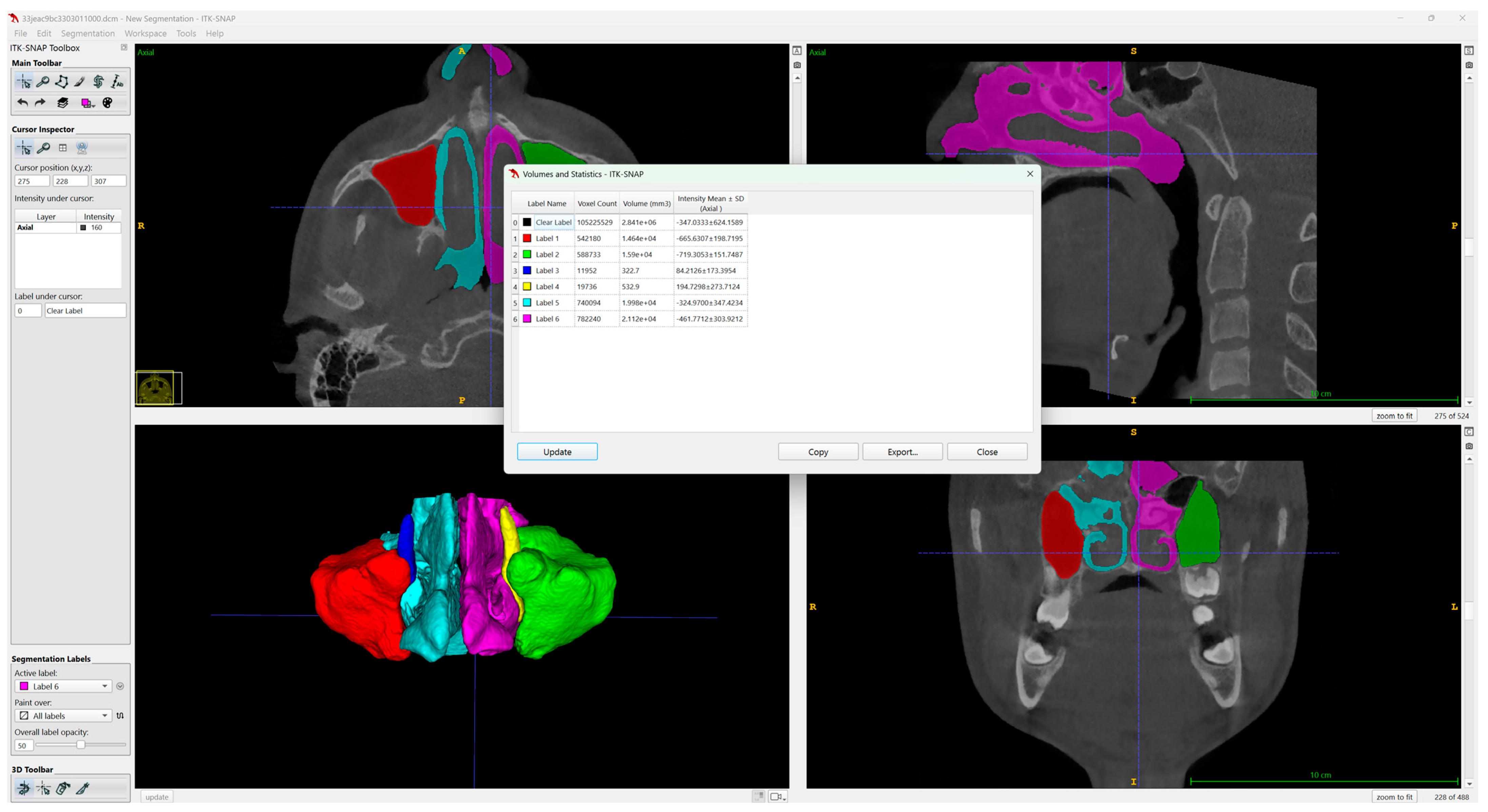The image size is (1488, 812).
Task: Open the Label Editor palette icon
Action: point(107,103)
